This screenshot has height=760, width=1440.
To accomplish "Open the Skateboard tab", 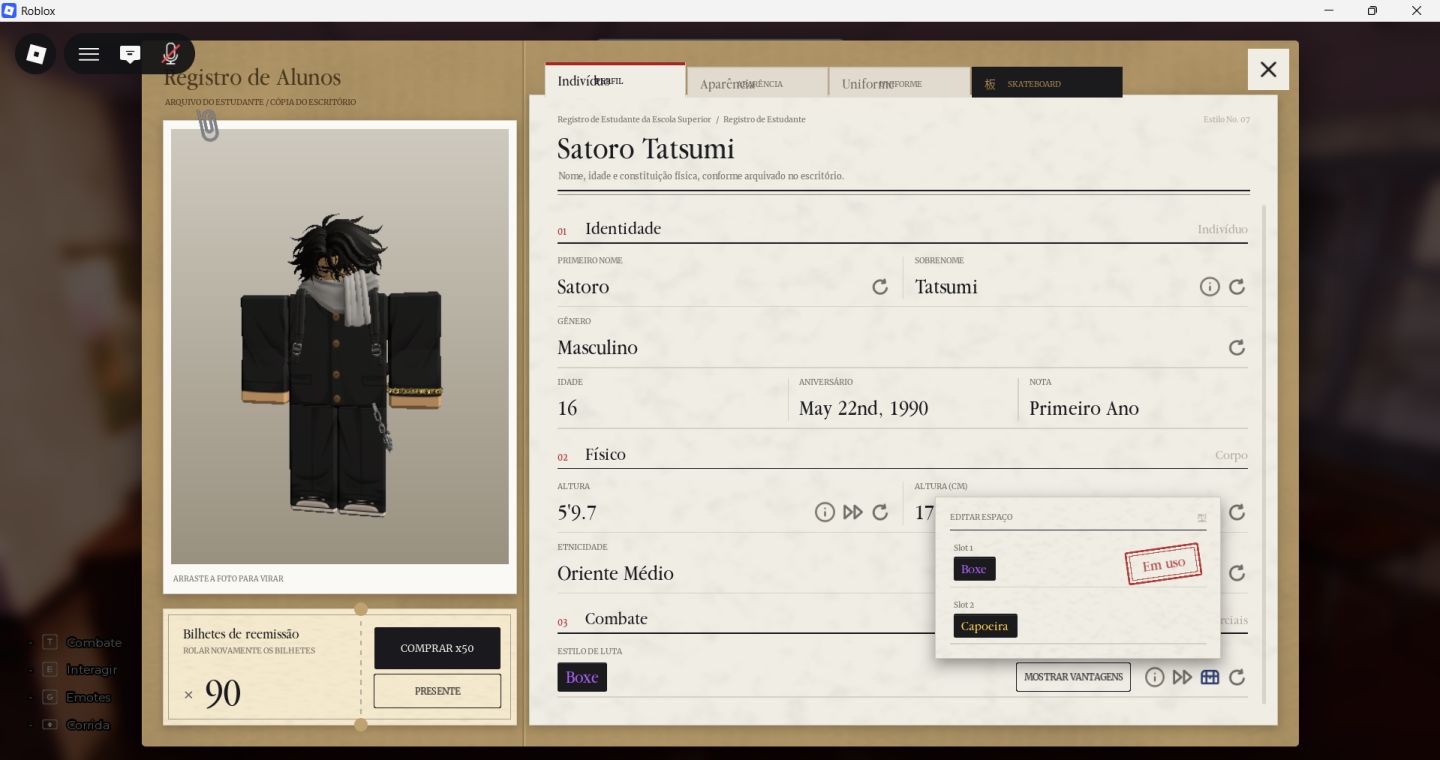I will (x=1047, y=83).
